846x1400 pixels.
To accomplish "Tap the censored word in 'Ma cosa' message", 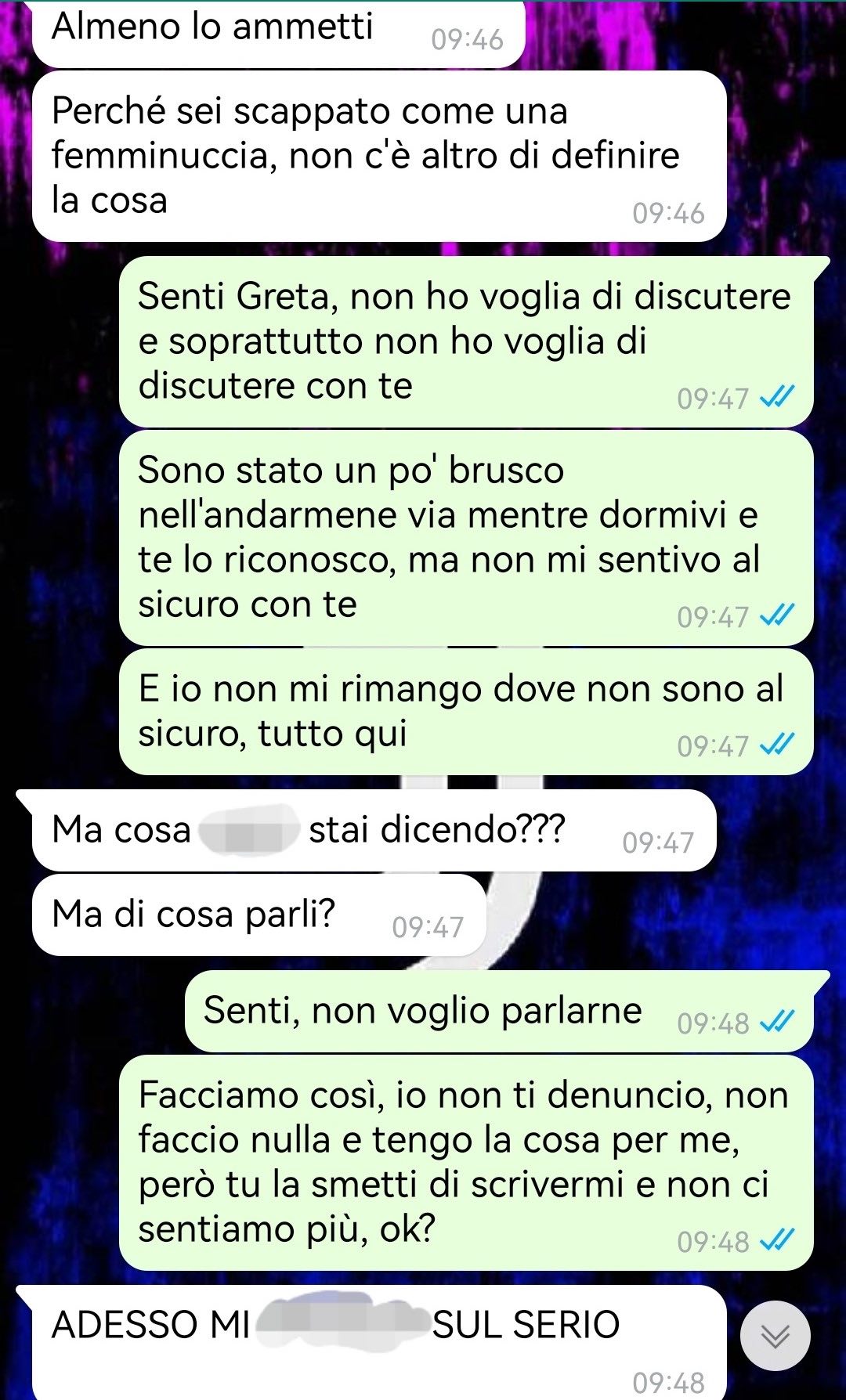I will pyautogui.click(x=249, y=830).
